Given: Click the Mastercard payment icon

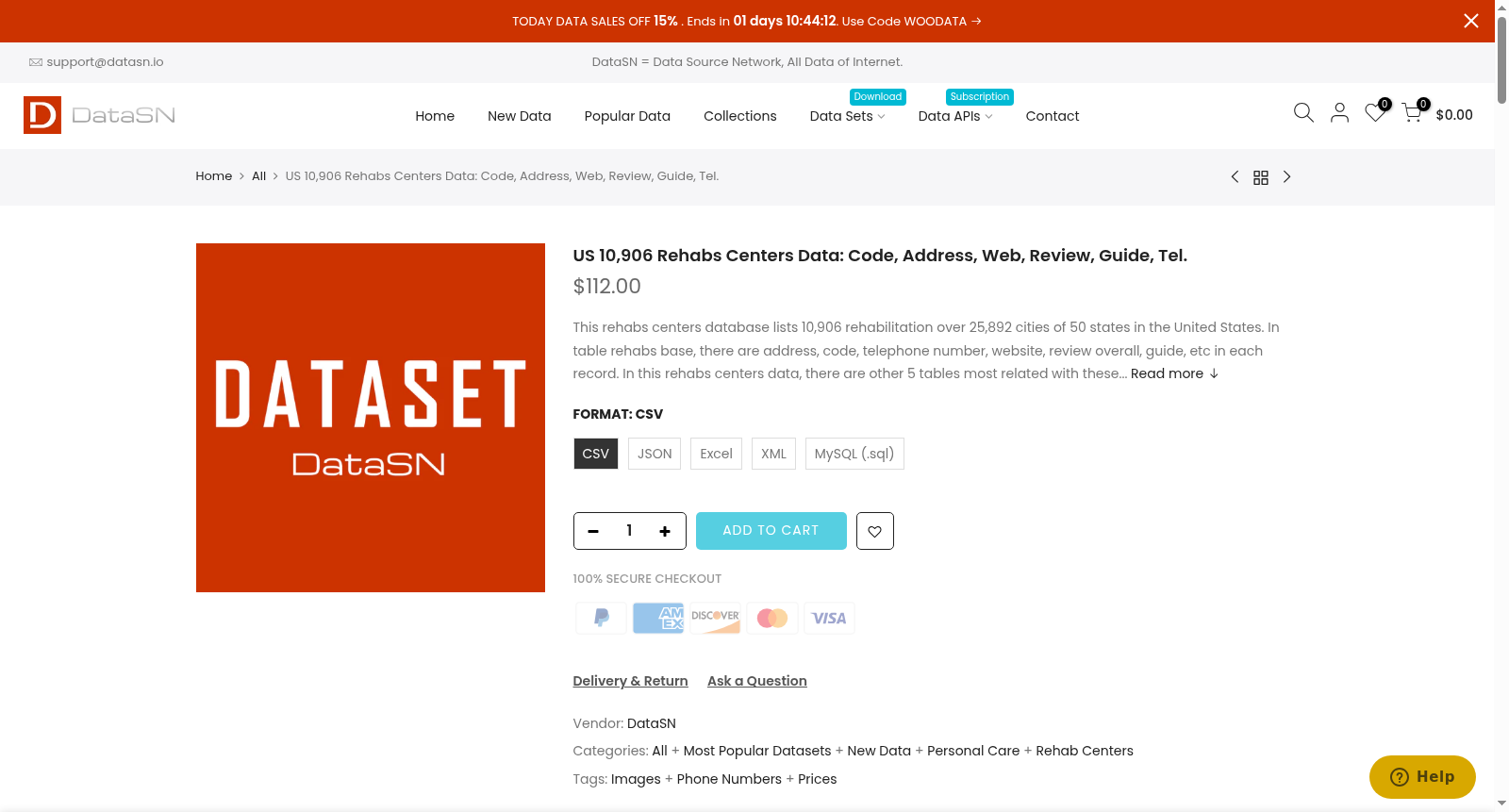Looking at the screenshot, I should 772,619.
